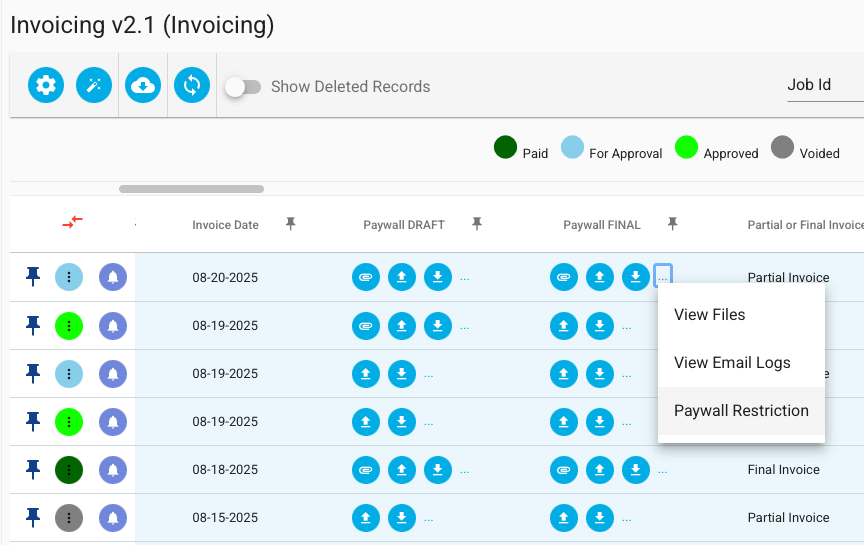Click Paywall DRAFT attachment icon for 08-20-2025 row
The width and height of the screenshot is (864, 545).
366,277
